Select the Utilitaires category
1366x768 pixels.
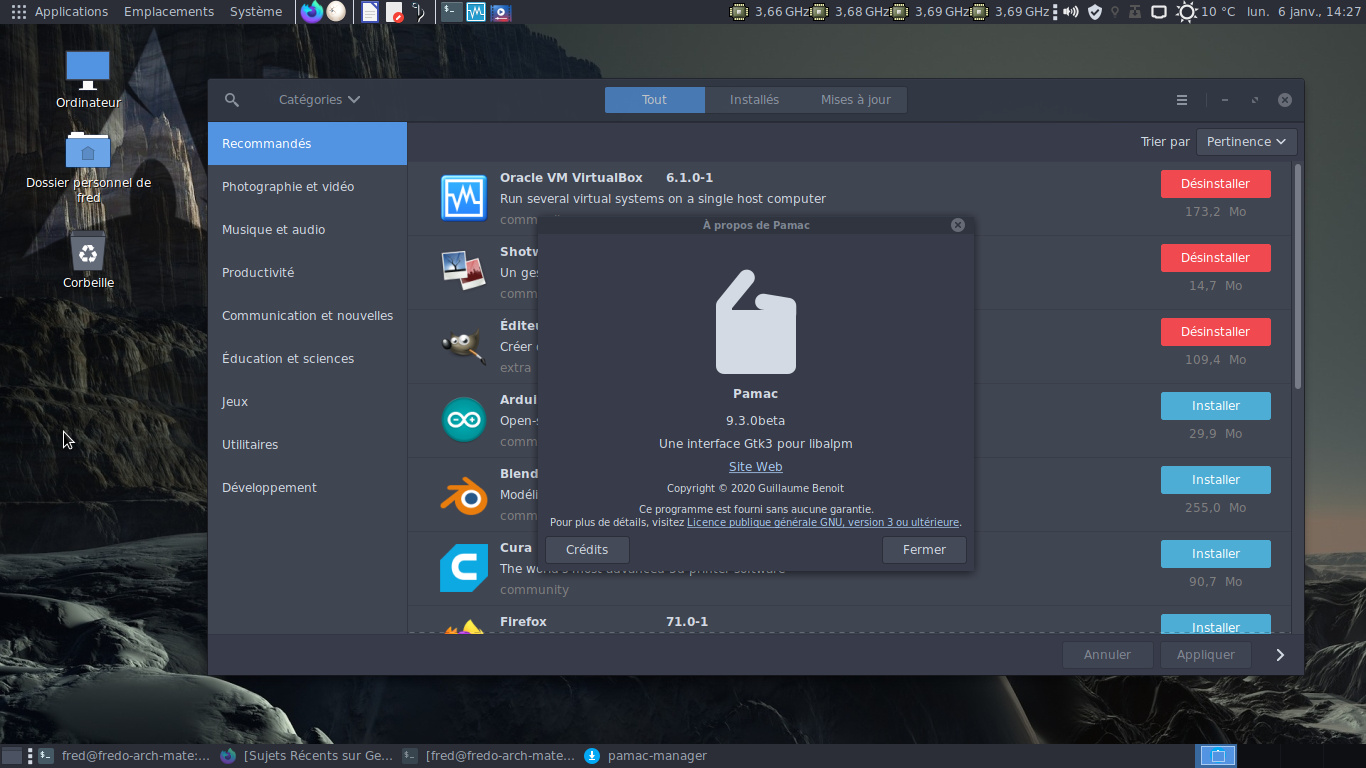[x=307, y=445]
